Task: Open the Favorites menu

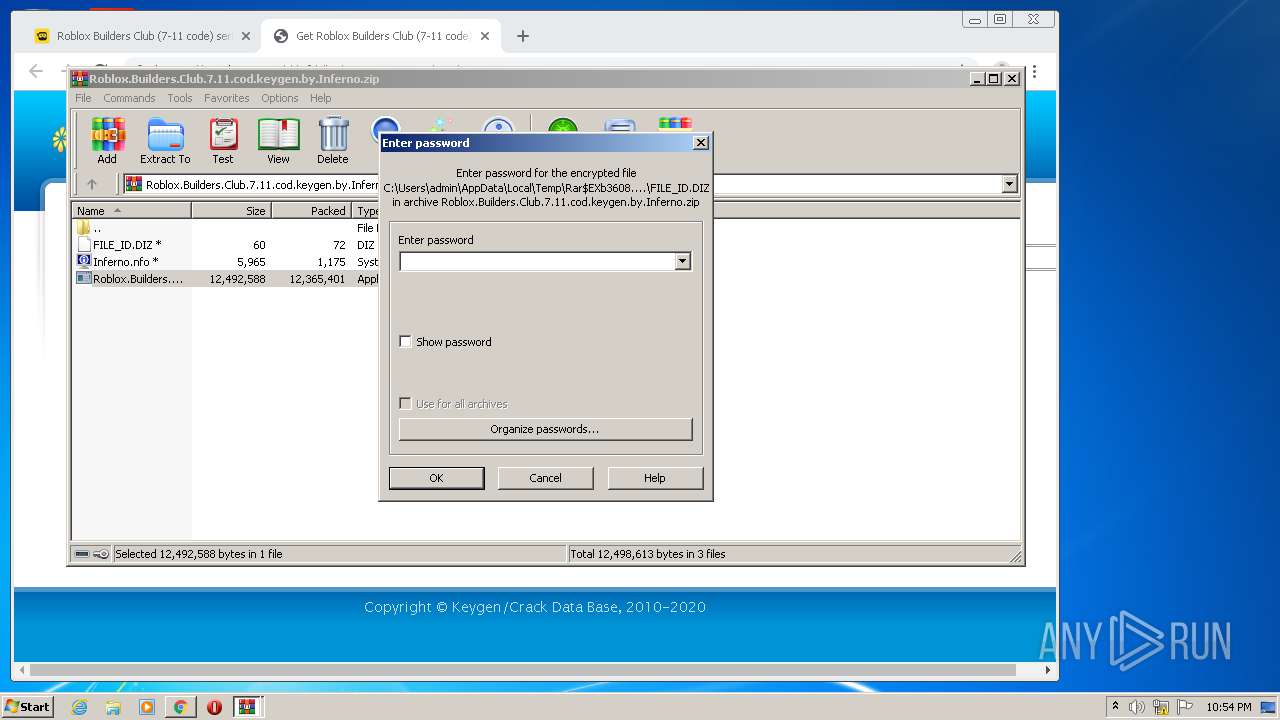Action: coord(227,98)
